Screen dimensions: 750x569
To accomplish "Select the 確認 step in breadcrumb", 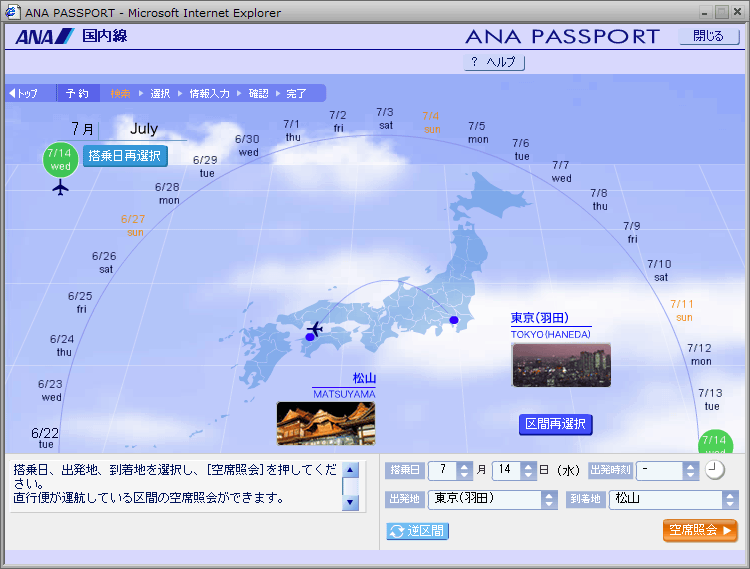I will pyautogui.click(x=259, y=93).
